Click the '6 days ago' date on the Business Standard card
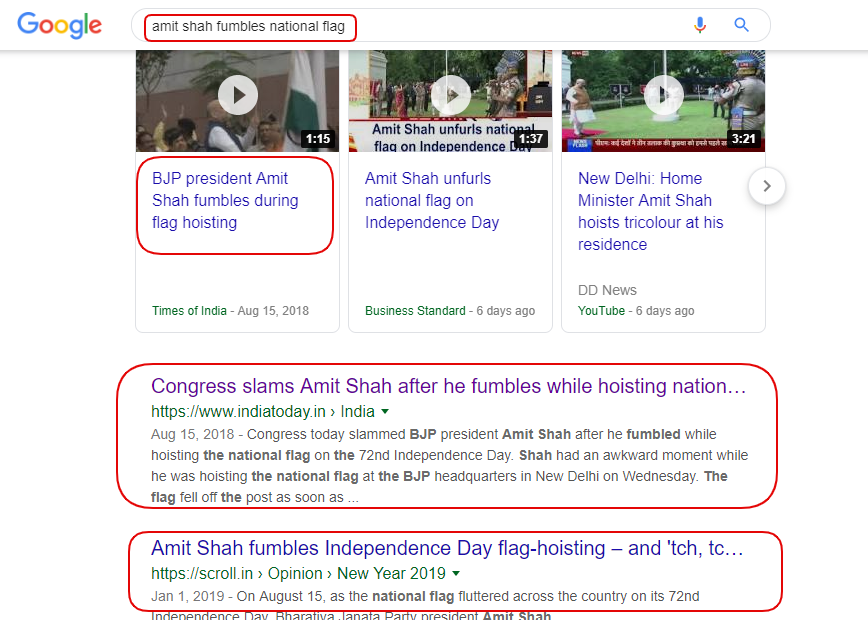The height and width of the screenshot is (620, 868). point(506,311)
